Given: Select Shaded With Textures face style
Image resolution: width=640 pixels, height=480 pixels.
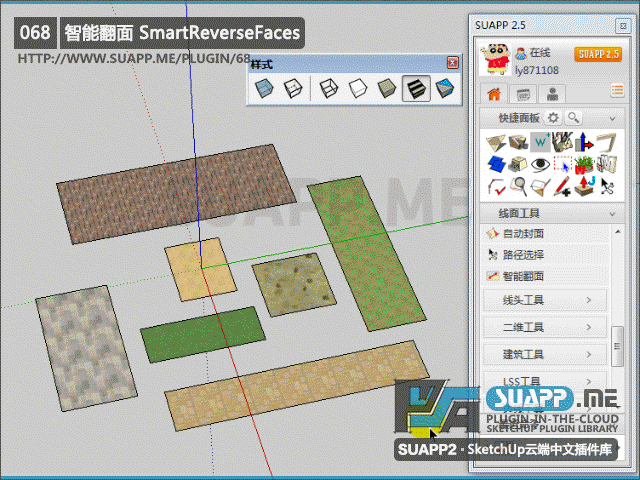Looking at the screenshot, I should click(x=416, y=88).
